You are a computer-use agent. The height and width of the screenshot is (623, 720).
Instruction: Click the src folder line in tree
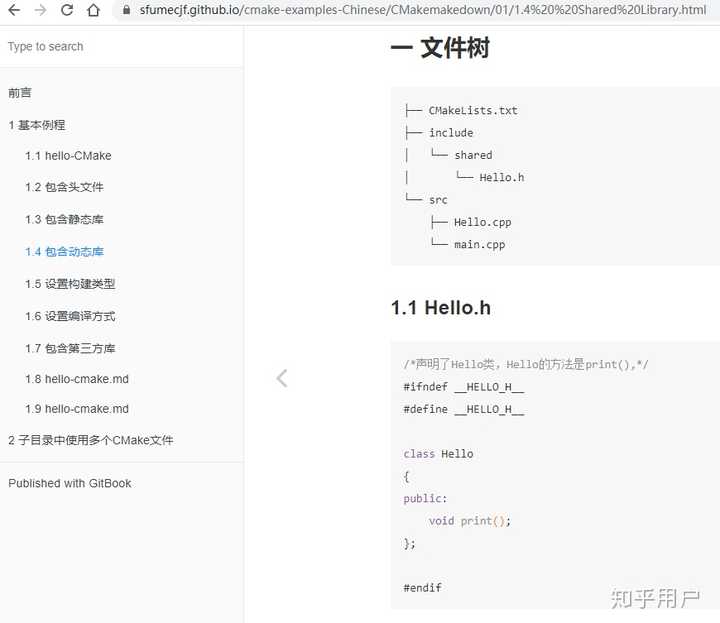coord(438,200)
